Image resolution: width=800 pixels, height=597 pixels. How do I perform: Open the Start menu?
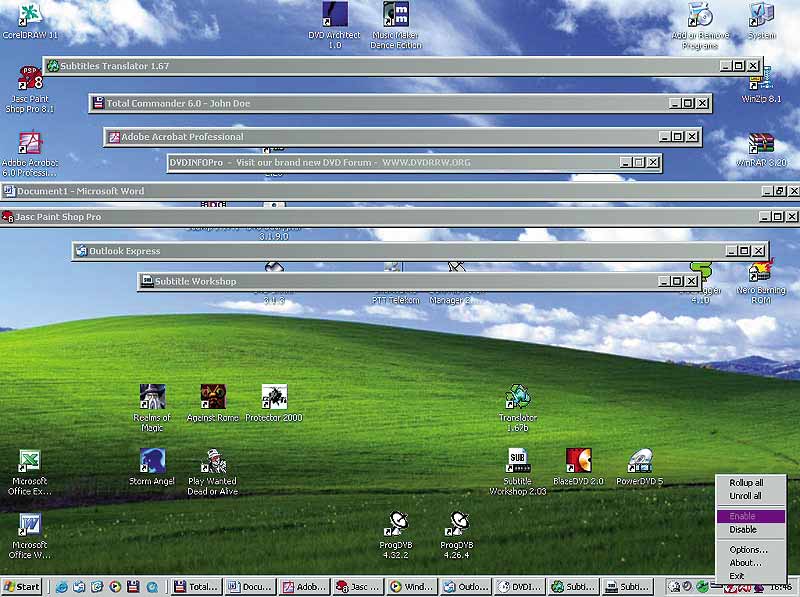(21, 587)
